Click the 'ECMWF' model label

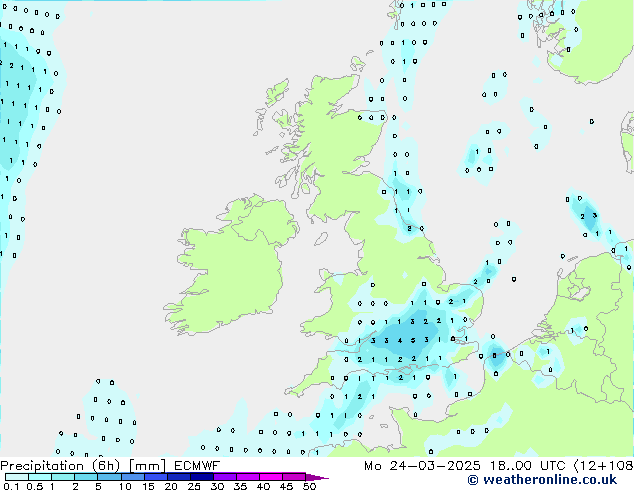197,466
